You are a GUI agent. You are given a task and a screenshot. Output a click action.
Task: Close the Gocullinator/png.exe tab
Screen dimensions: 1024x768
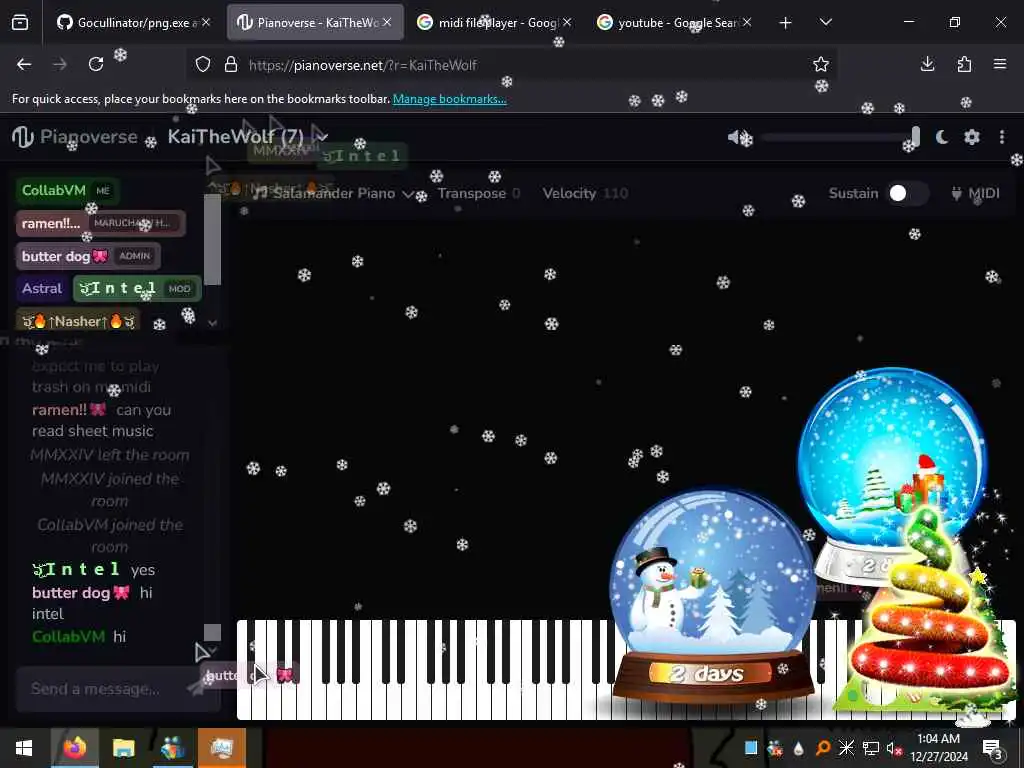point(206,22)
